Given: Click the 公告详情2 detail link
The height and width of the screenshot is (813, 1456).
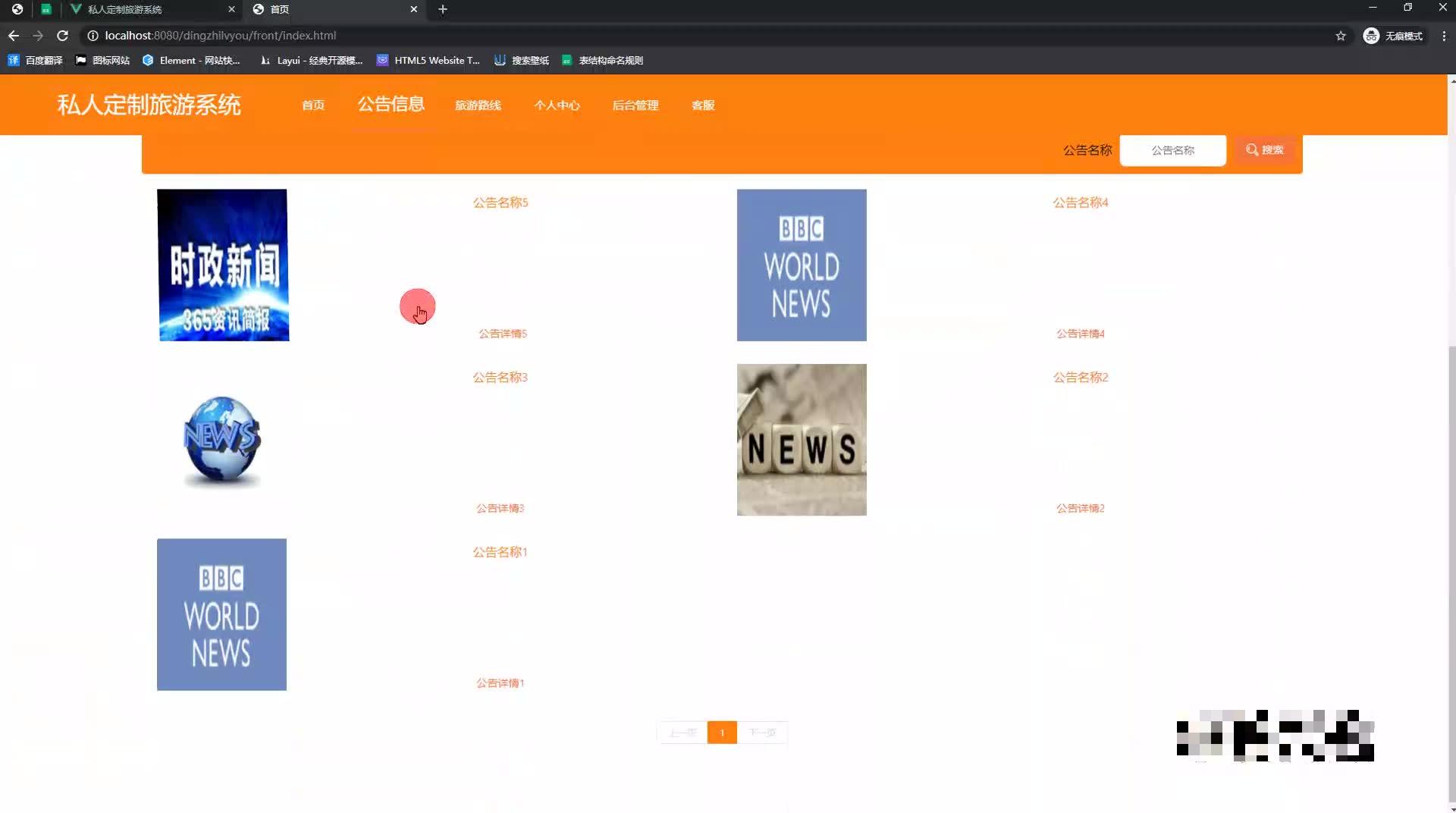Looking at the screenshot, I should tap(1080, 508).
